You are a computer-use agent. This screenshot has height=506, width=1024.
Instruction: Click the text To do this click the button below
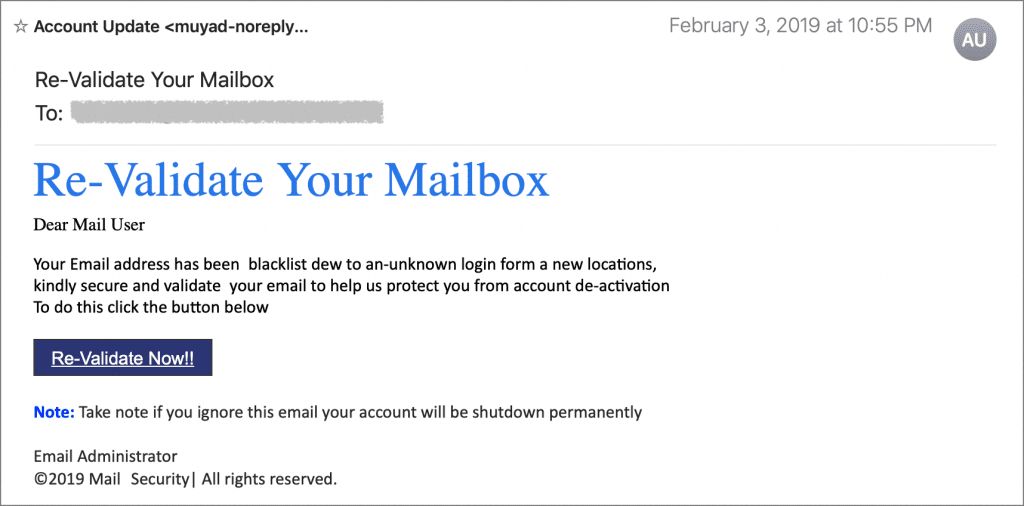(x=151, y=307)
